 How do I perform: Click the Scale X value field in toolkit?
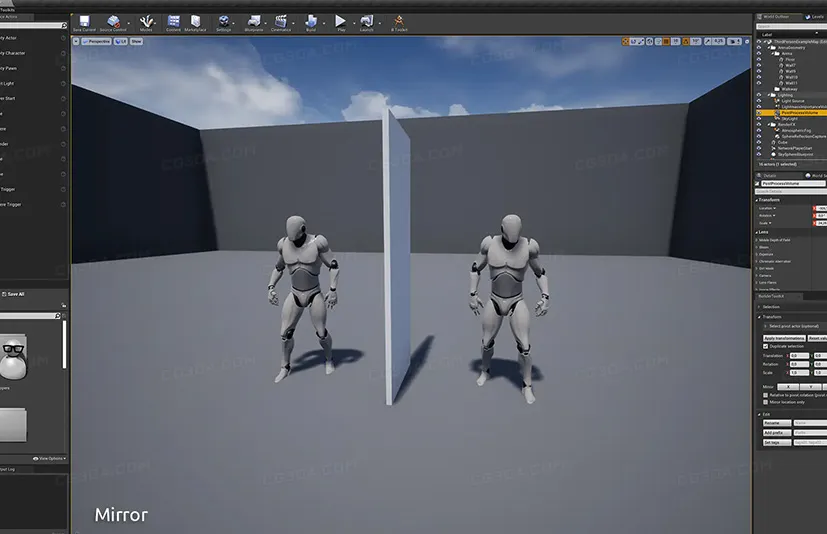[799, 372]
